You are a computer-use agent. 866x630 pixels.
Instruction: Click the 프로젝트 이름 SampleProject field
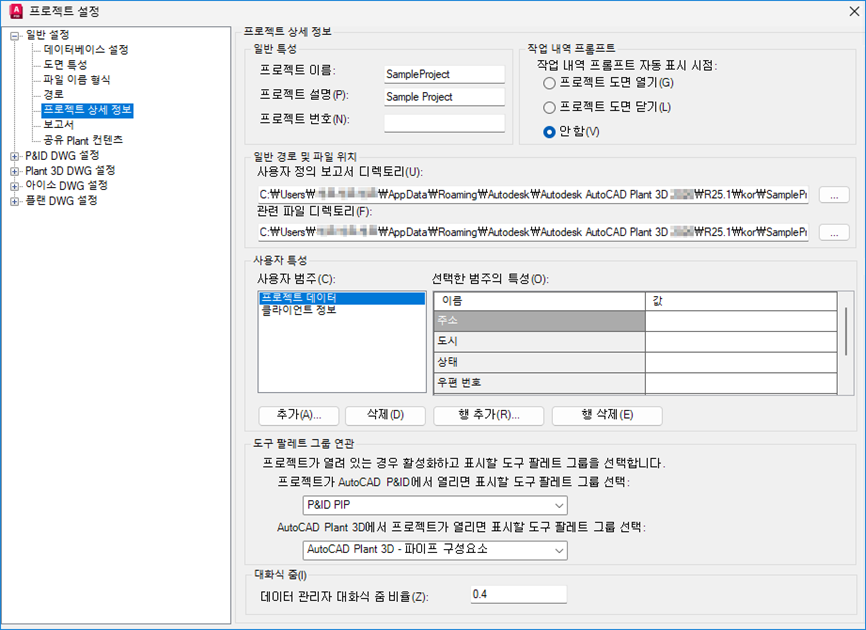pos(445,74)
